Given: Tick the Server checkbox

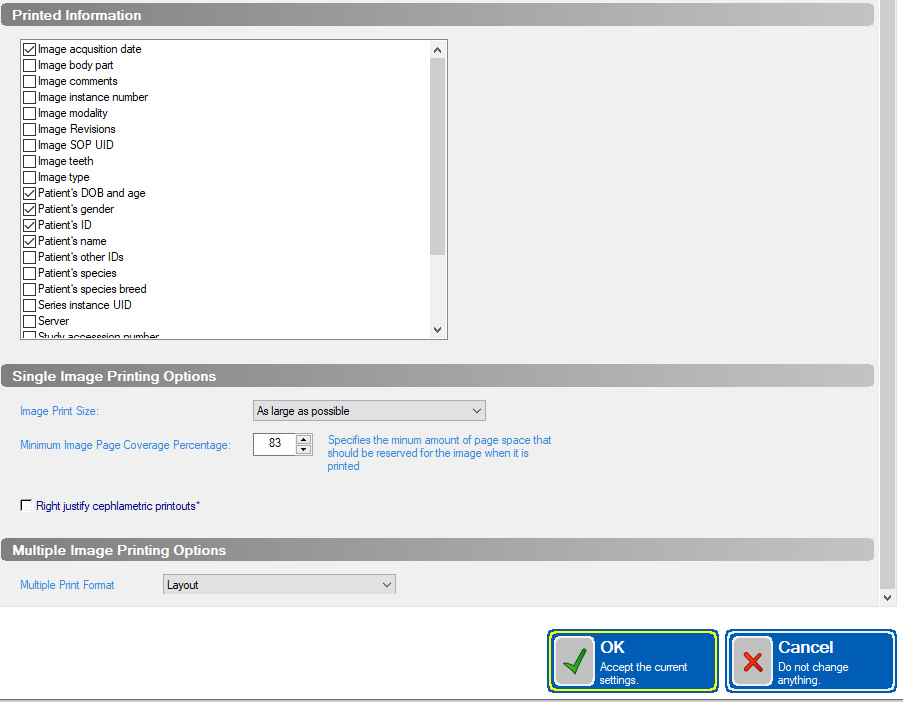Looking at the screenshot, I should pyautogui.click(x=29, y=321).
